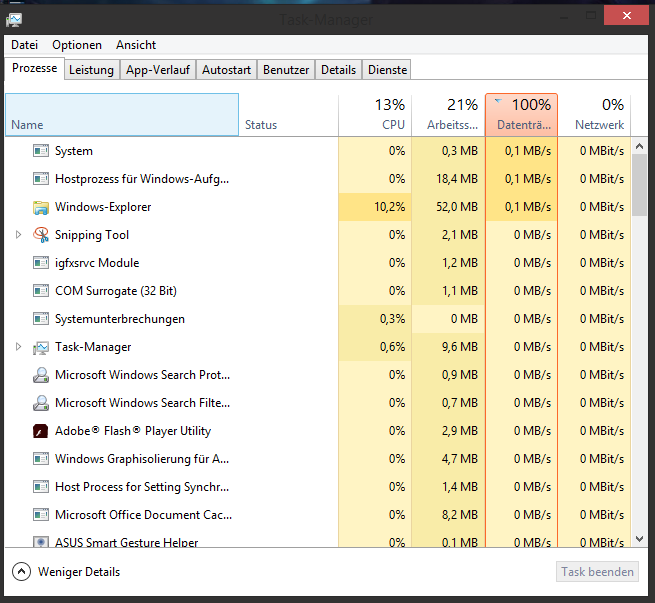Click the Task-Manager icon in title bar
The height and width of the screenshot is (603, 655).
pyautogui.click(x=14, y=20)
